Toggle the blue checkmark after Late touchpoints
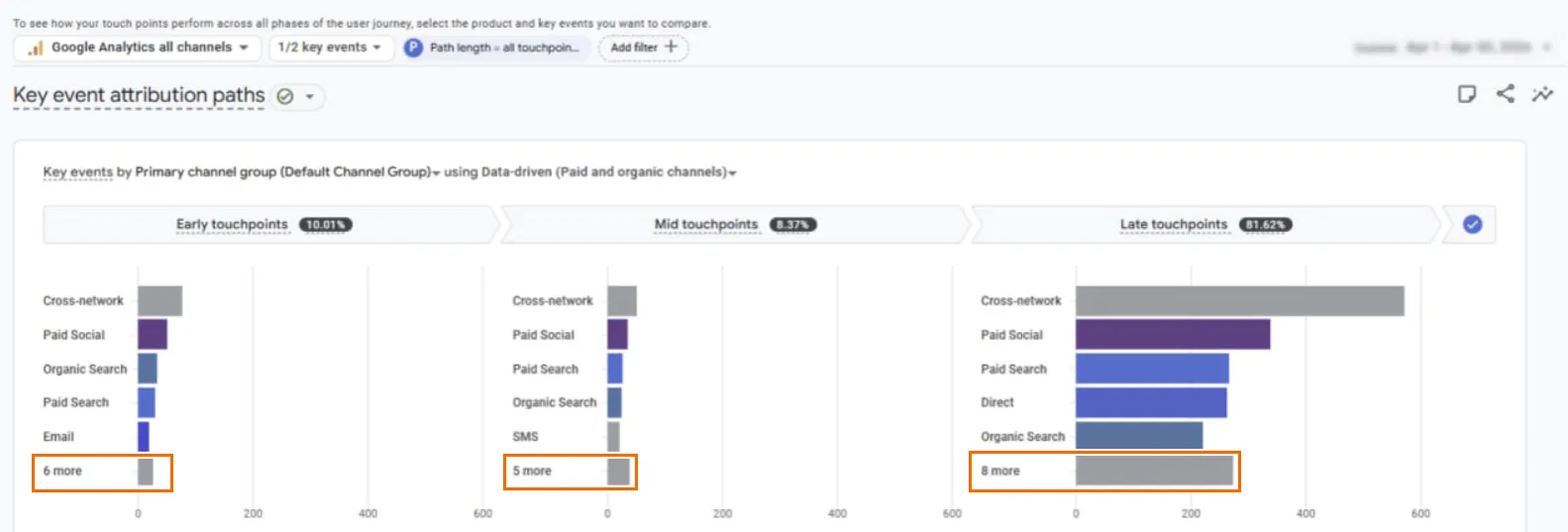 [1473, 225]
